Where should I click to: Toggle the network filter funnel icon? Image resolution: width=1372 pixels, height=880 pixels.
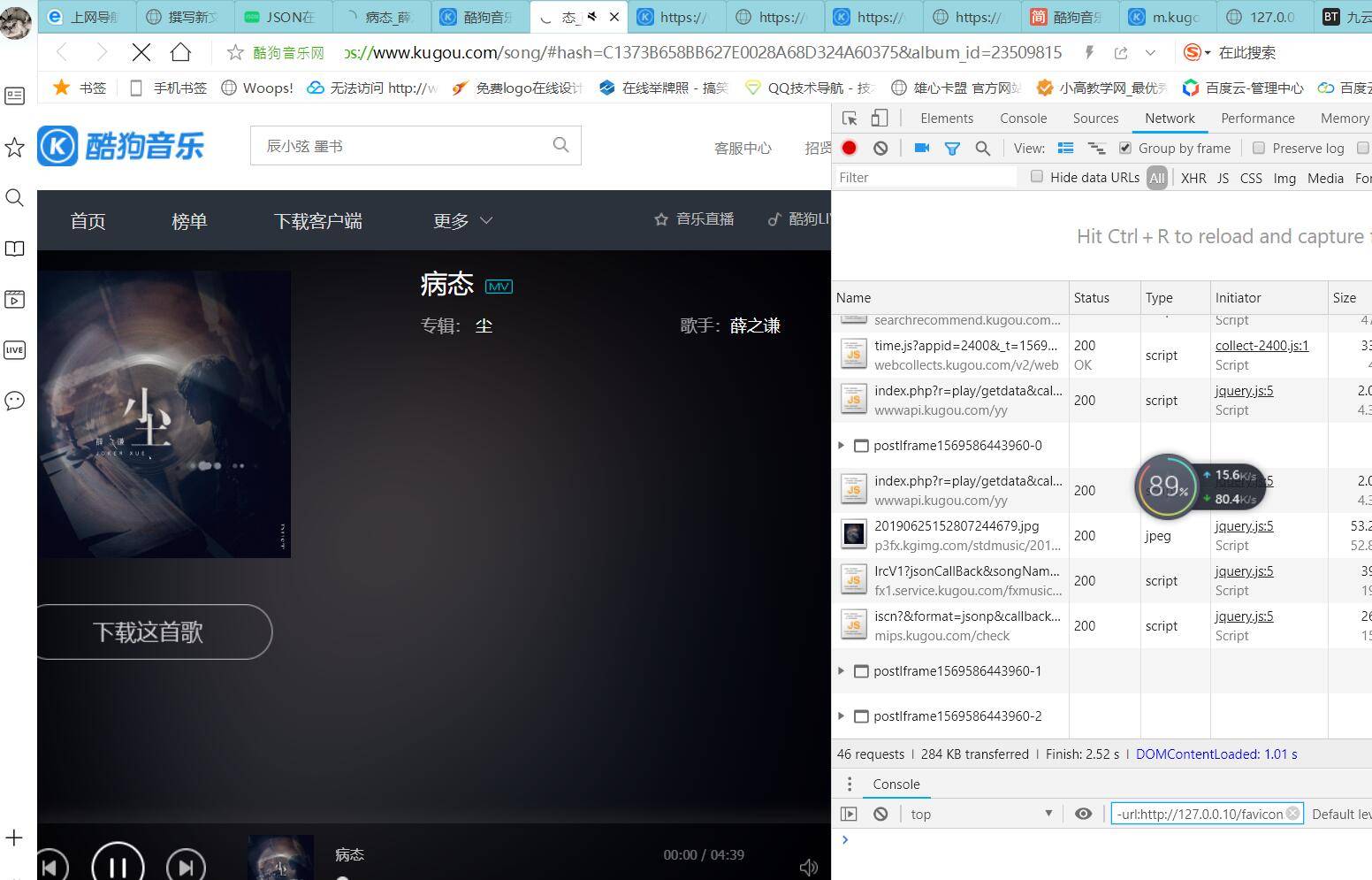pyautogui.click(x=952, y=149)
